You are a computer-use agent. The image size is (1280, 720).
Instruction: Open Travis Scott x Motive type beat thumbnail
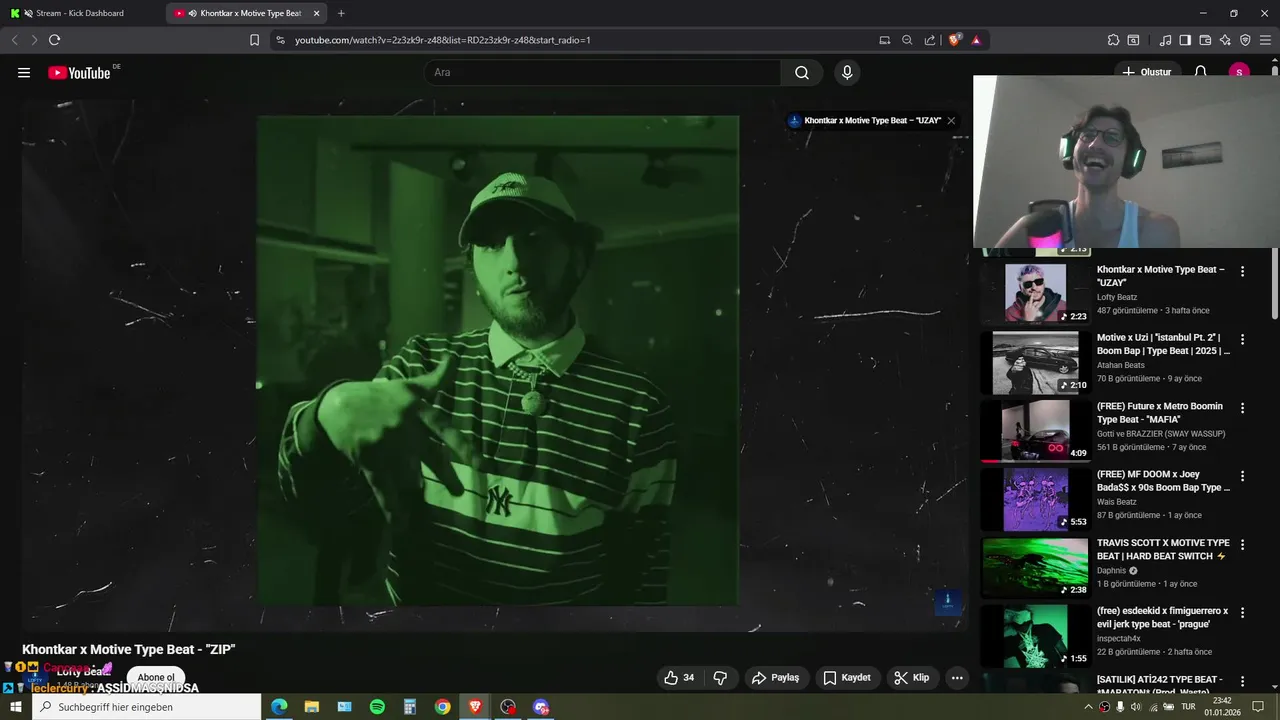pyautogui.click(x=1035, y=567)
